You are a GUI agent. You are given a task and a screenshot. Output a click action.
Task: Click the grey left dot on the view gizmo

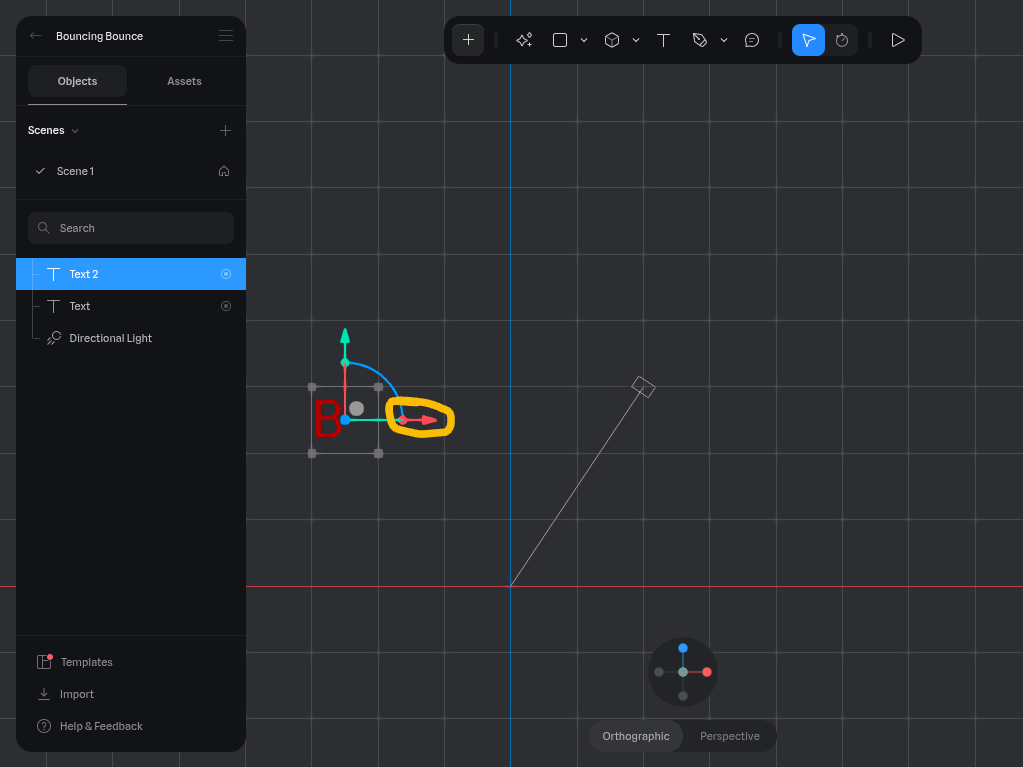[659, 672]
